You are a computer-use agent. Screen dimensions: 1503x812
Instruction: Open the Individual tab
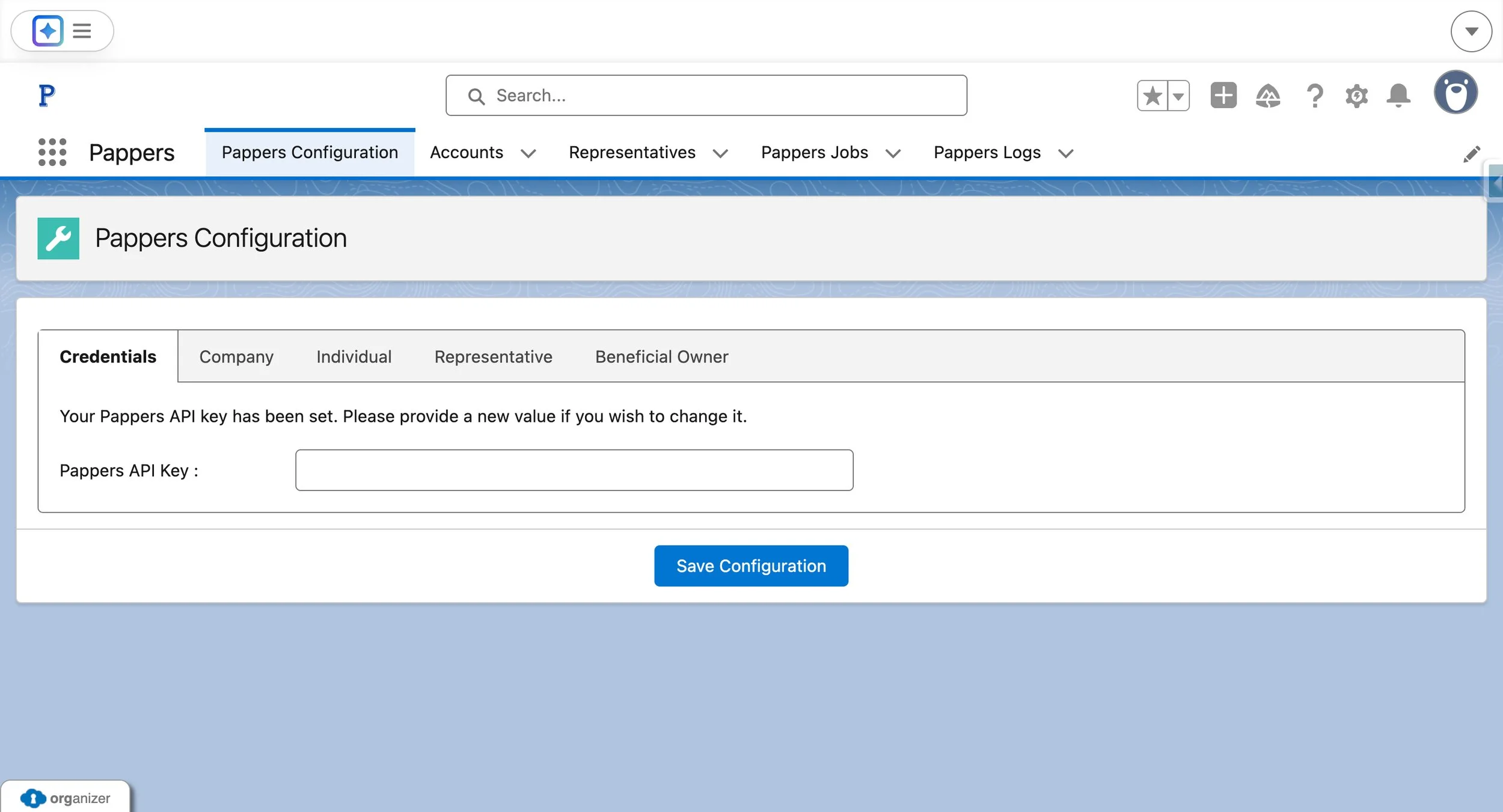pyautogui.click(x=354, y=356)
